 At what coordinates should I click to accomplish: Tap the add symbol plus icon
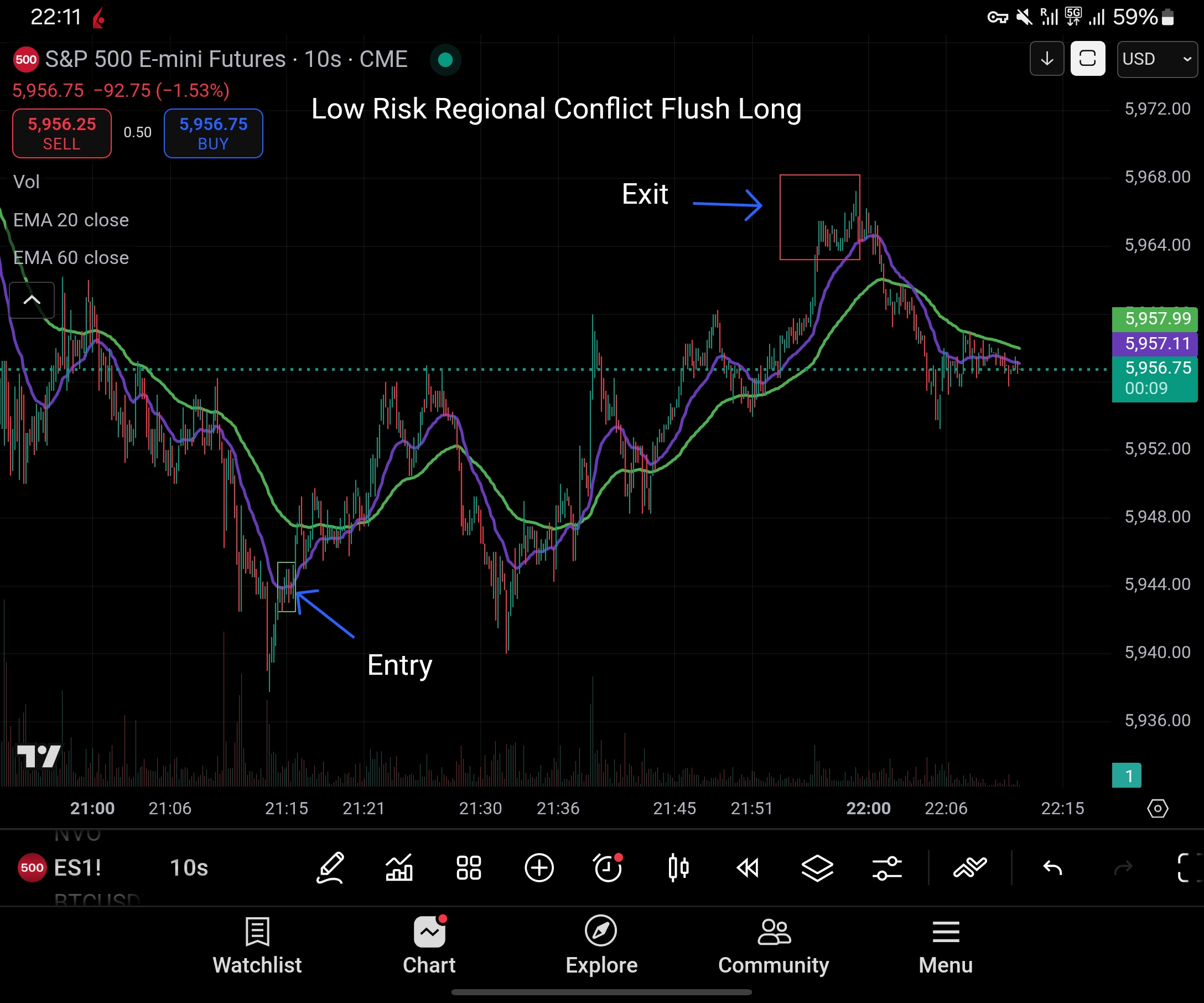pyautogui.click(x=539, y=867)
